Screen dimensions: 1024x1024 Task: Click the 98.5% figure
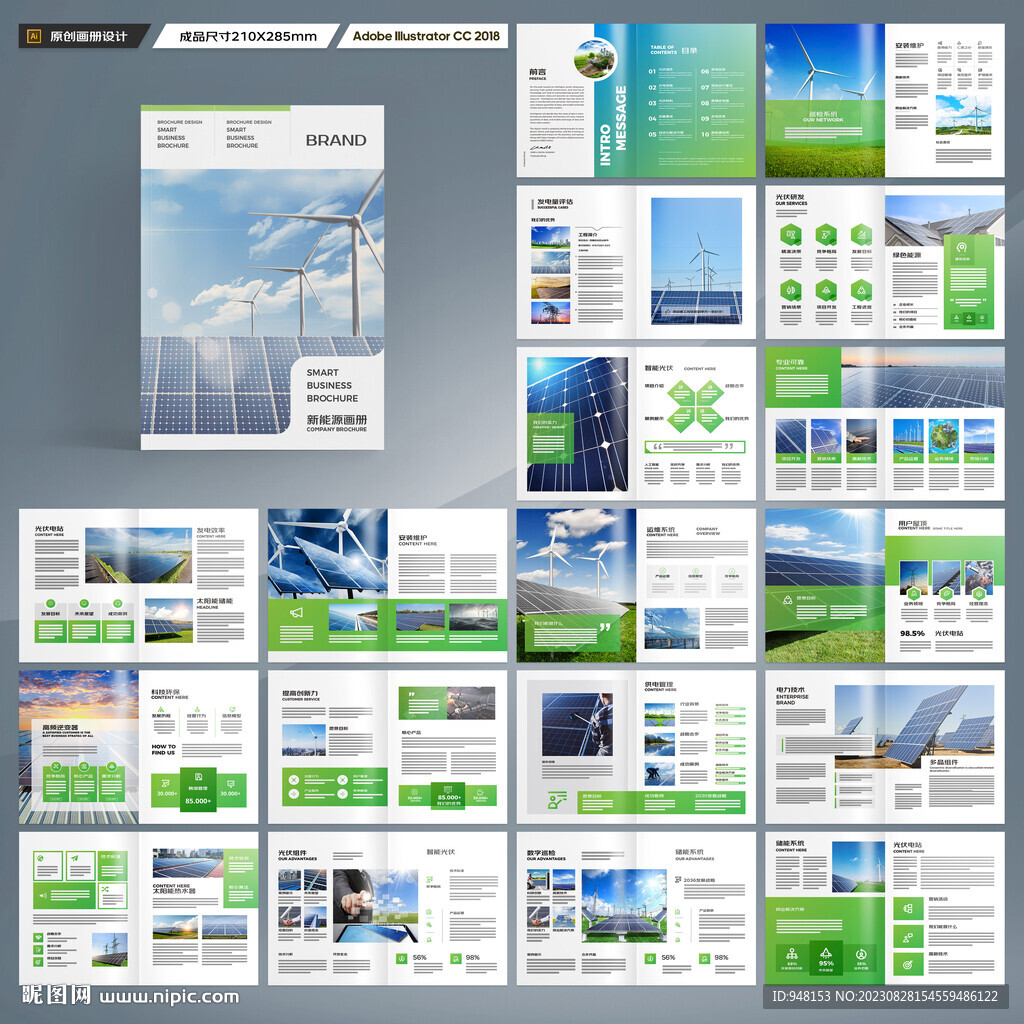[x=912, y=633]
